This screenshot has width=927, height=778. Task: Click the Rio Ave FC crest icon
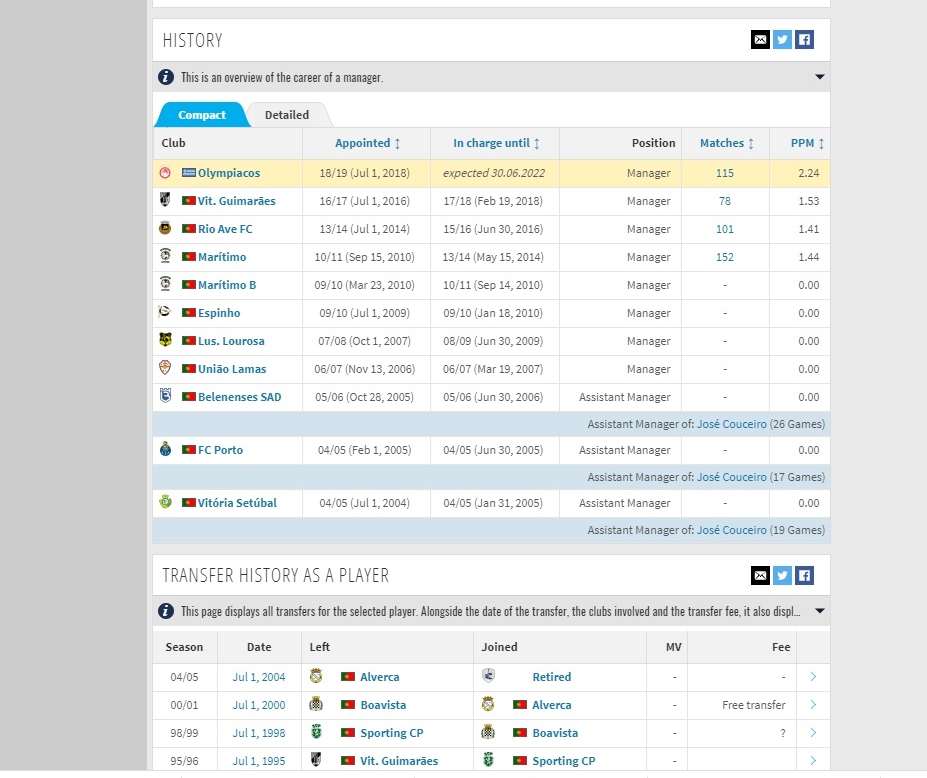[x=165, y=229]
